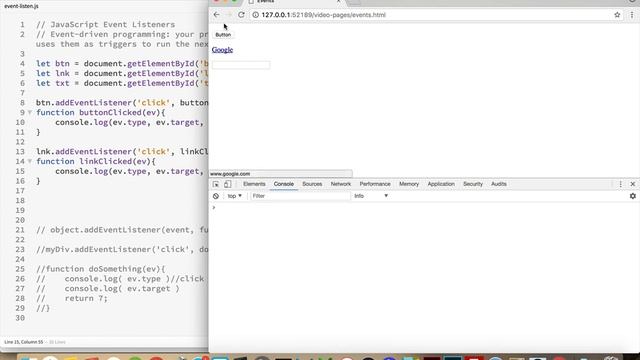This screenshot has height=360, width=640.
Task: Close the DevTools panel
Action: pos(633,184)
